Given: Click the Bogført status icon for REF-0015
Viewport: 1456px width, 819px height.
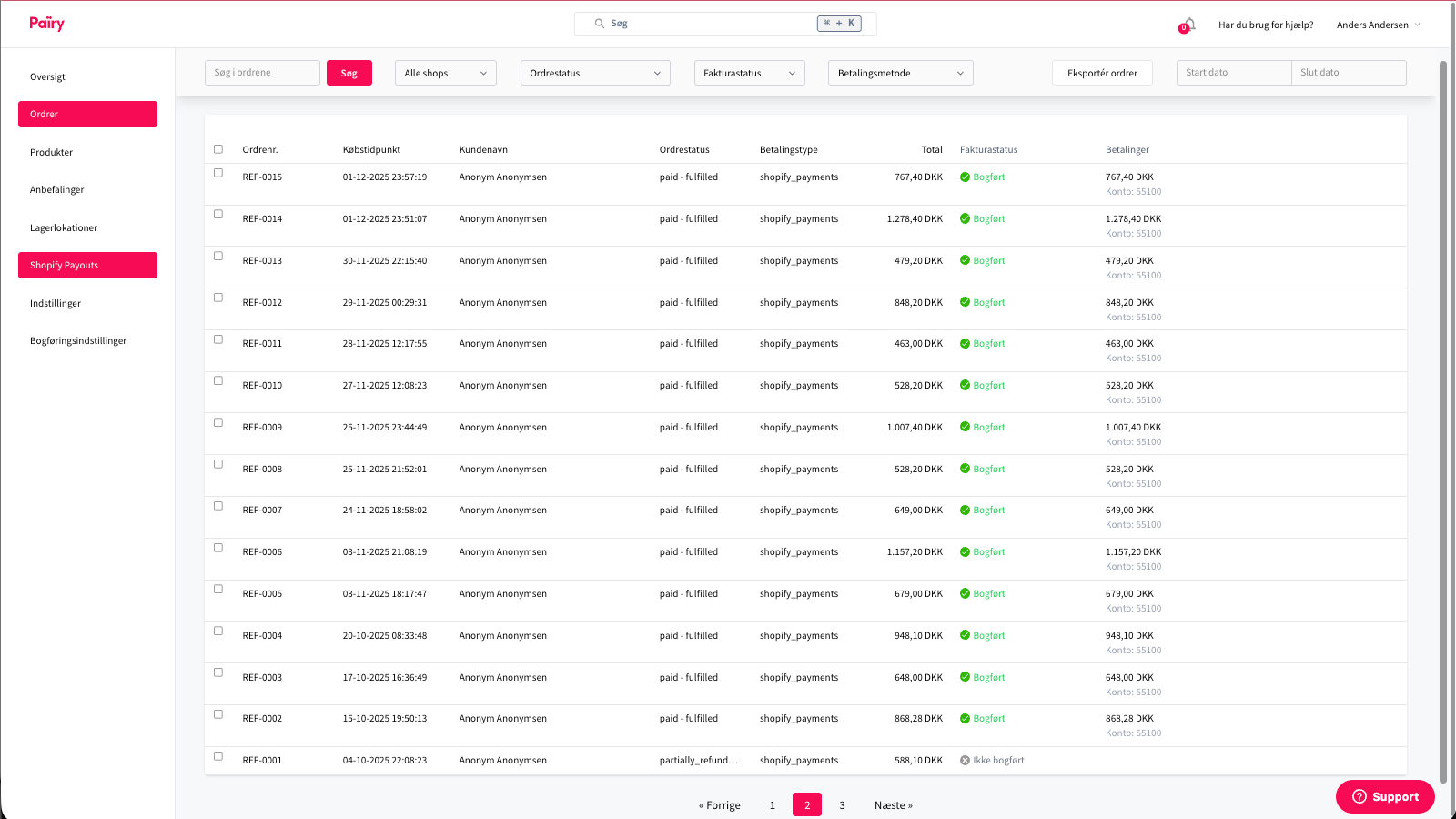Looking at the screenshot, I should 965,177.
